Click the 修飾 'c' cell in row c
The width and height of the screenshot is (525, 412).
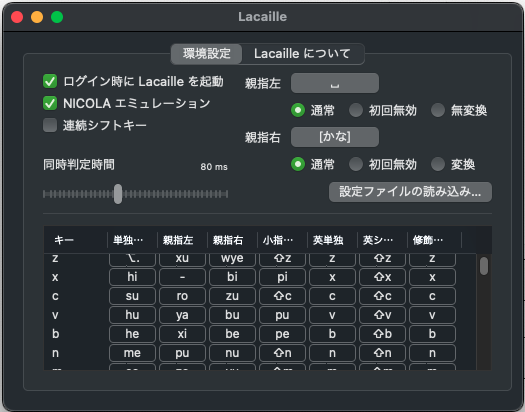click(432, 296)
